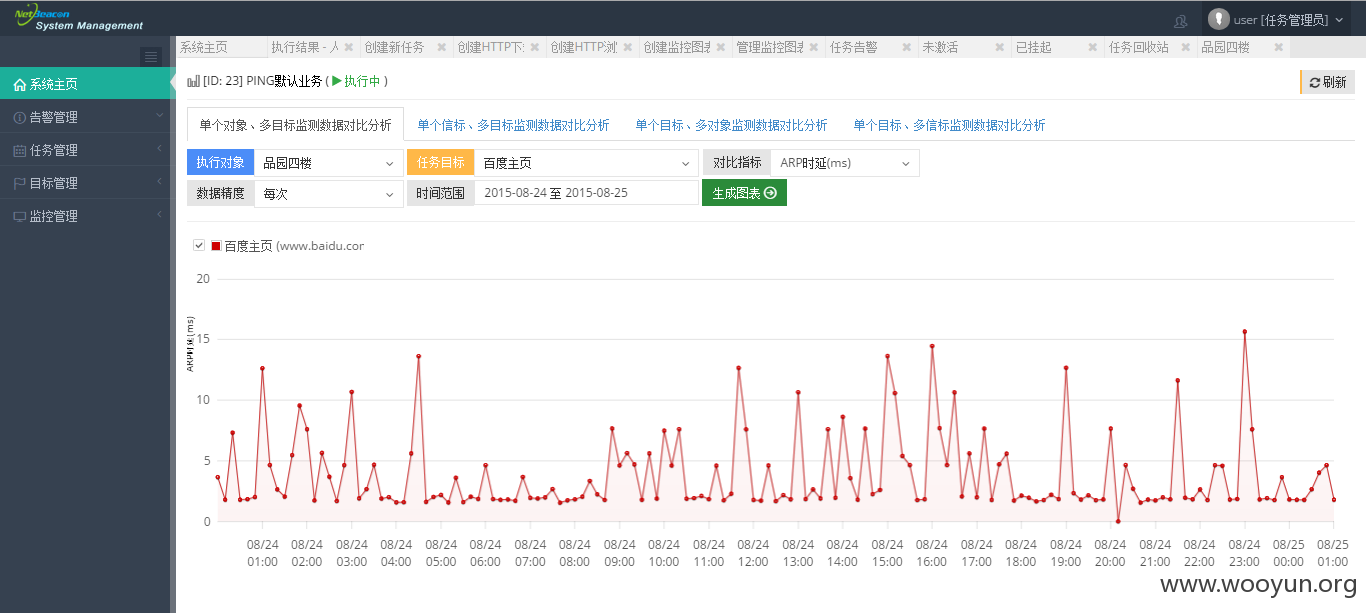1366x613 pixels.
Task: Close the 创建新任务 tab
Action: point(441,47)
